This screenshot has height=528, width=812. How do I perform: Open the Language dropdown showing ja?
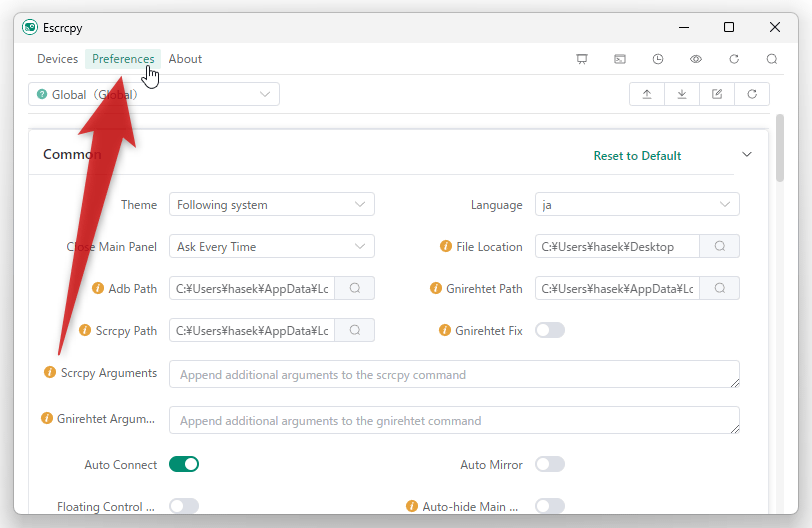click(x=637, y=205)
